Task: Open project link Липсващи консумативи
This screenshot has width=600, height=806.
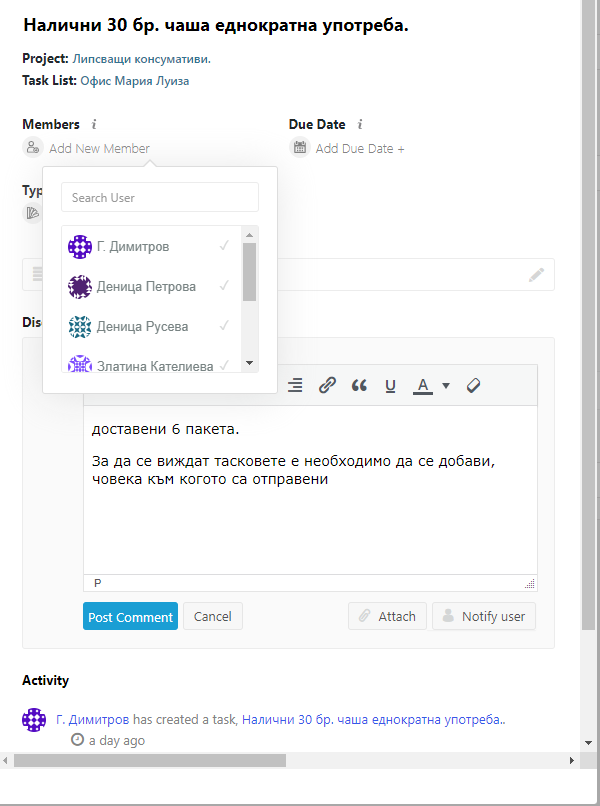Action: 141,59
